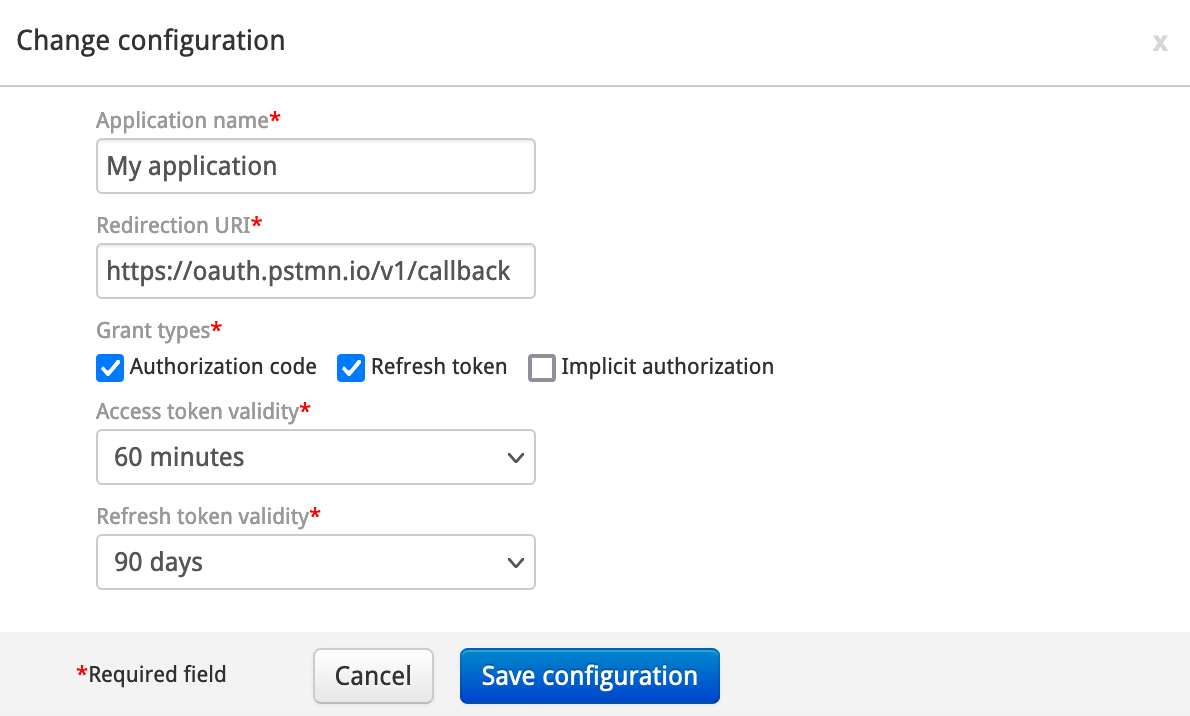Image resolution: width=1190 pixels, height=716 pixels.
Task: Click the 'Required field' footnote text
Action: (x=157, y=675)
